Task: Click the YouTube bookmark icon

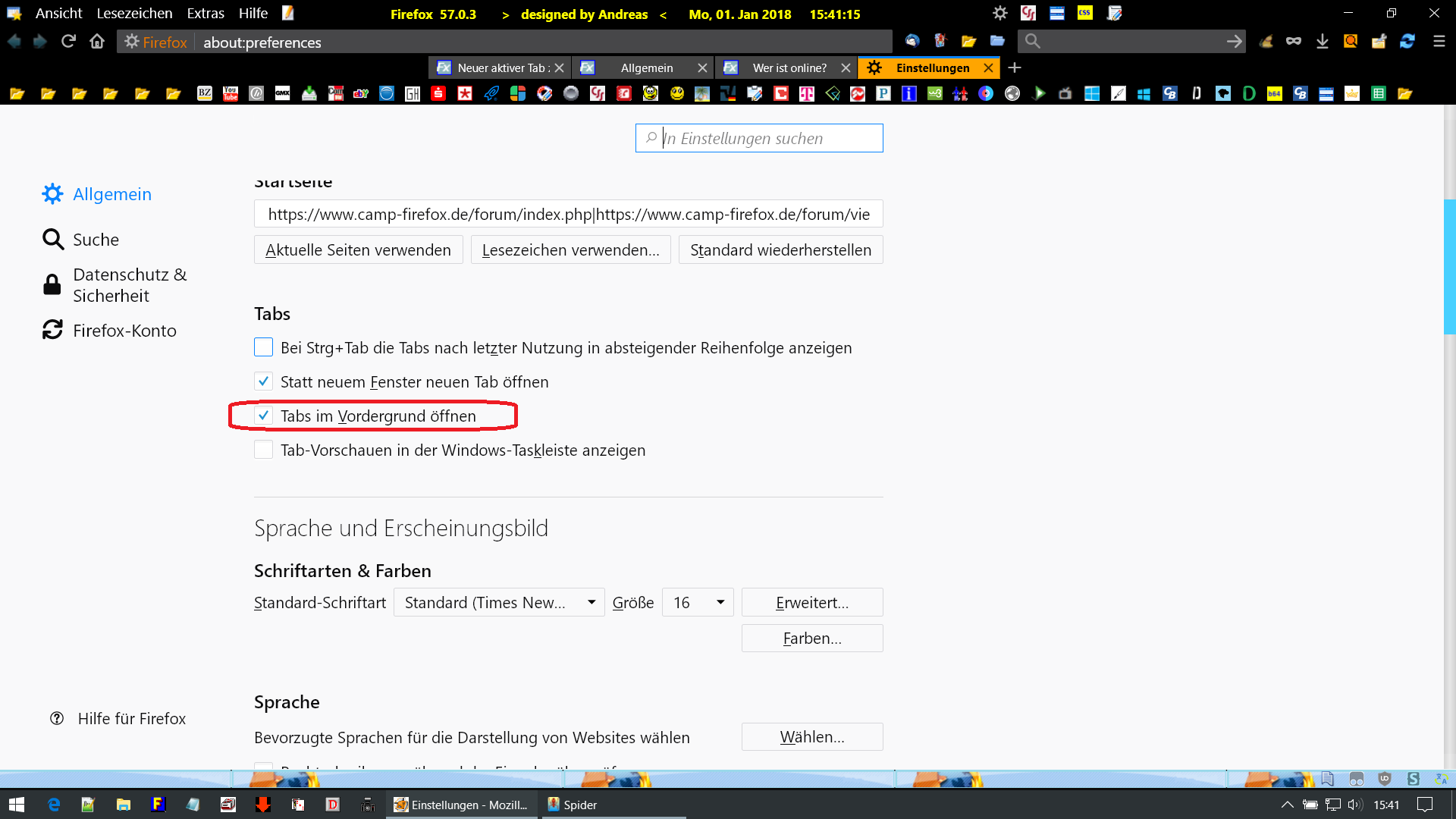Action: [x=231, y=93]
